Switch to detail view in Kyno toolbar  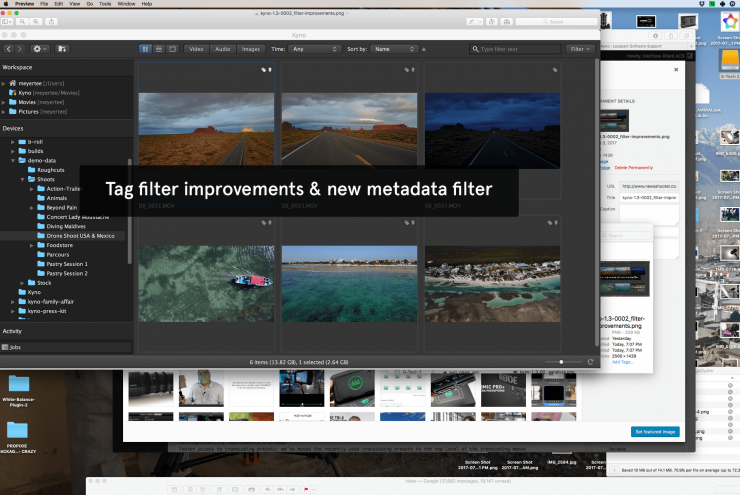click(172, 48)
